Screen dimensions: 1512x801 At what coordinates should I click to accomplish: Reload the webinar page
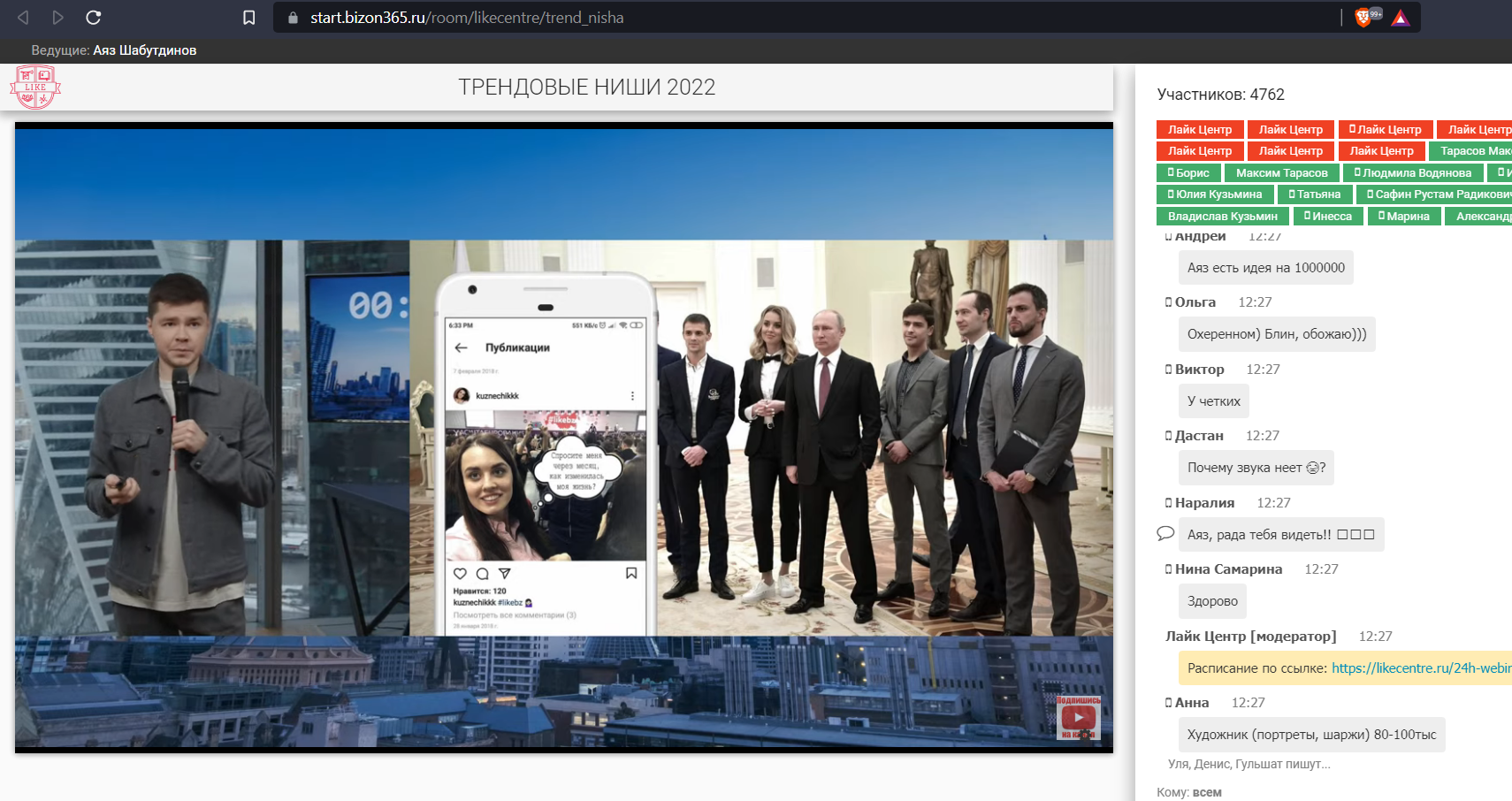point(93,18)
